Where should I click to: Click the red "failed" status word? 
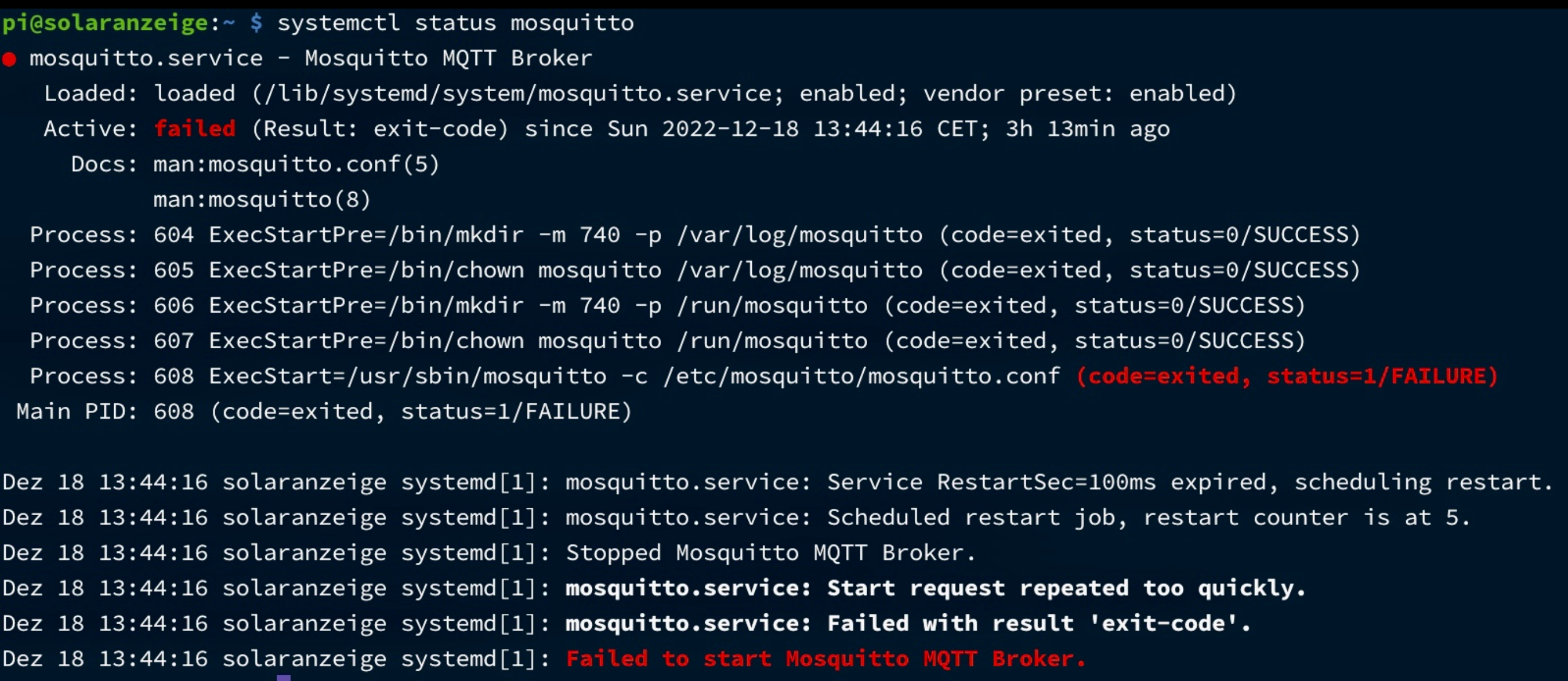point(194,129)
